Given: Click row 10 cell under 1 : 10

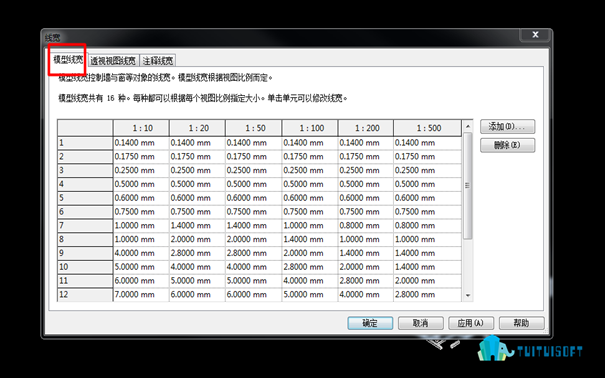Looking at the screenshot, I should (x=141, y=267).
